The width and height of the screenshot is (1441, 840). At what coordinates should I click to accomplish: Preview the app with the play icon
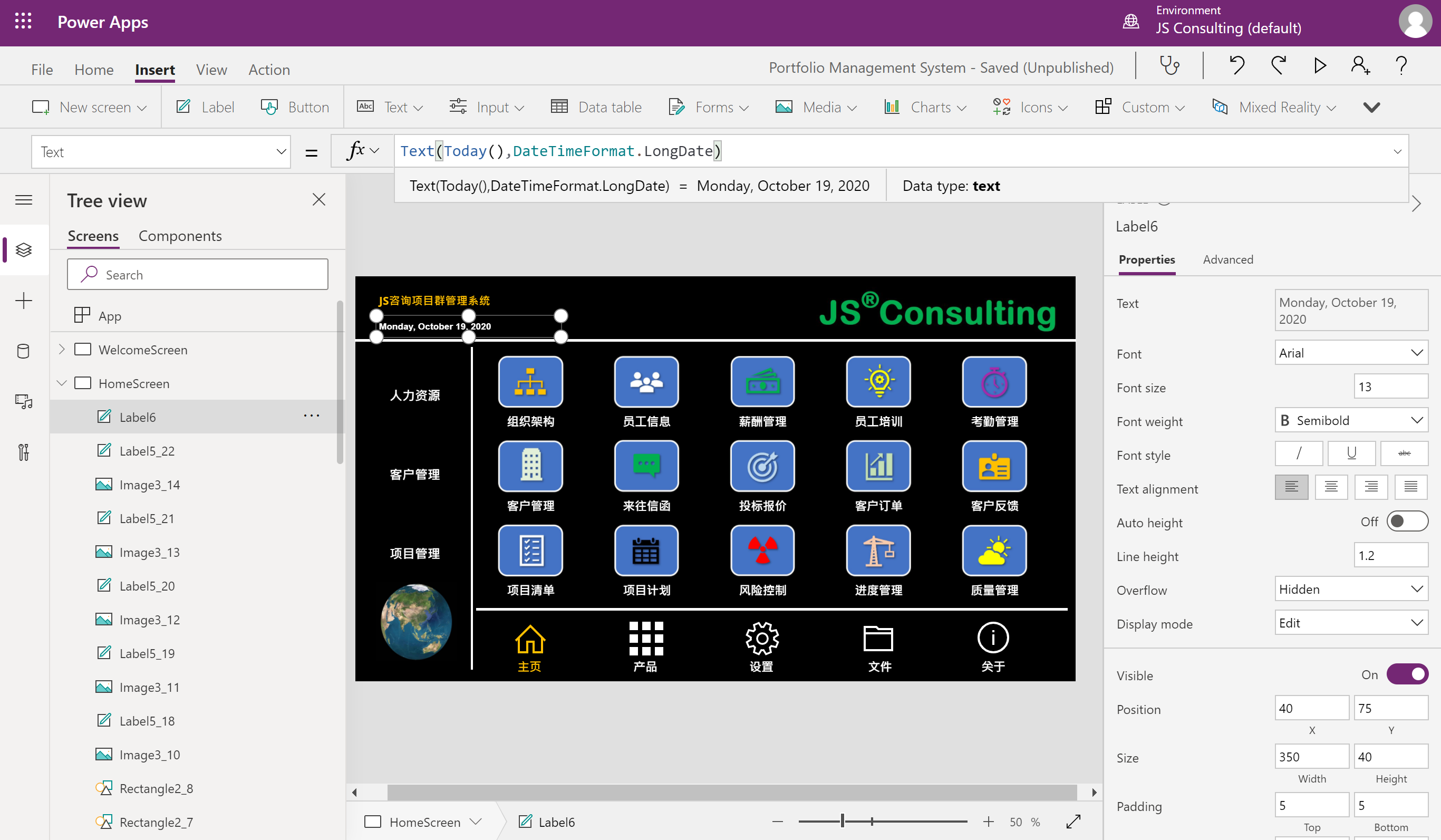tap(1319, 65)
